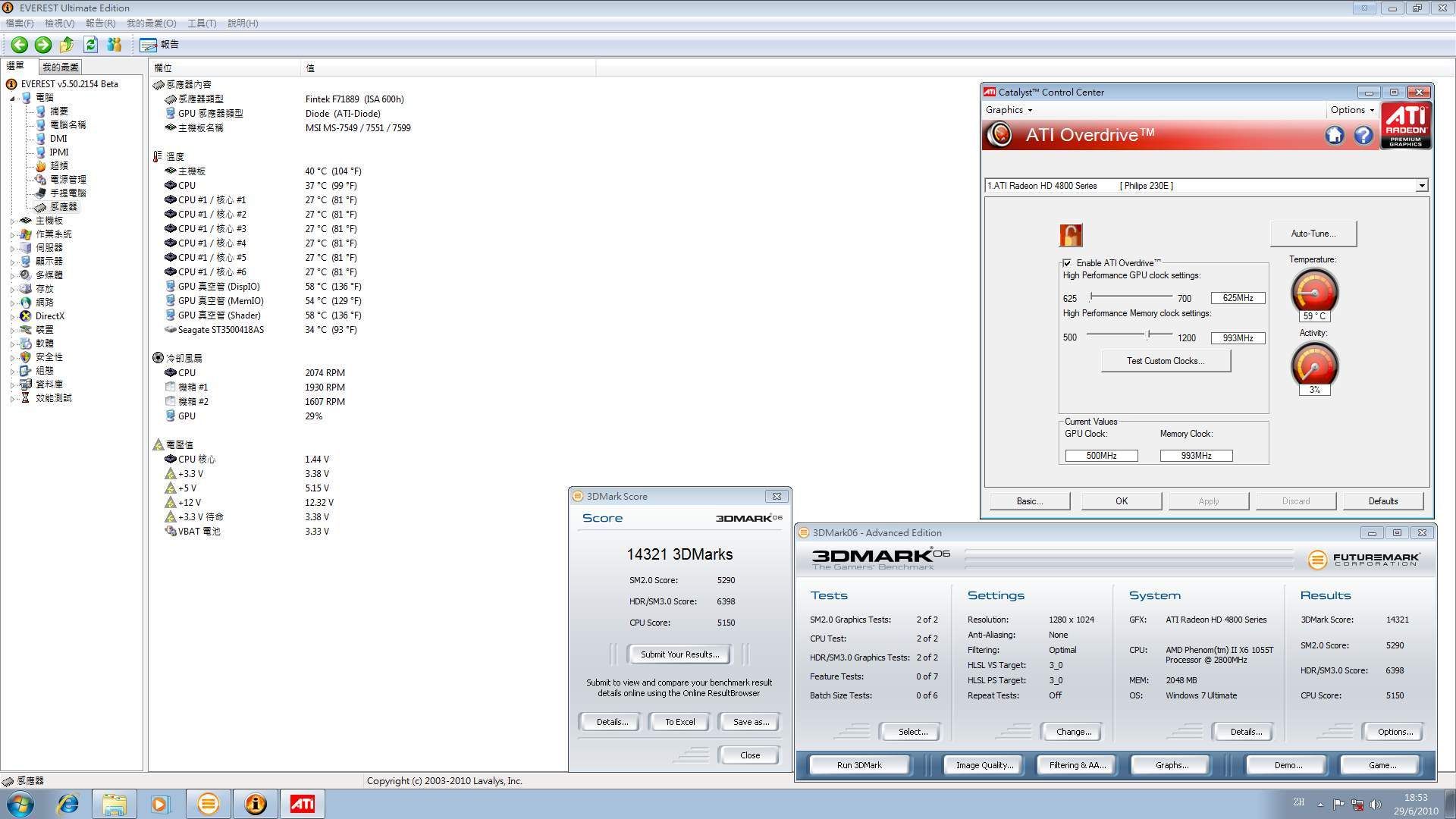Open the 報告 report toolbar button

coord(159,45)
